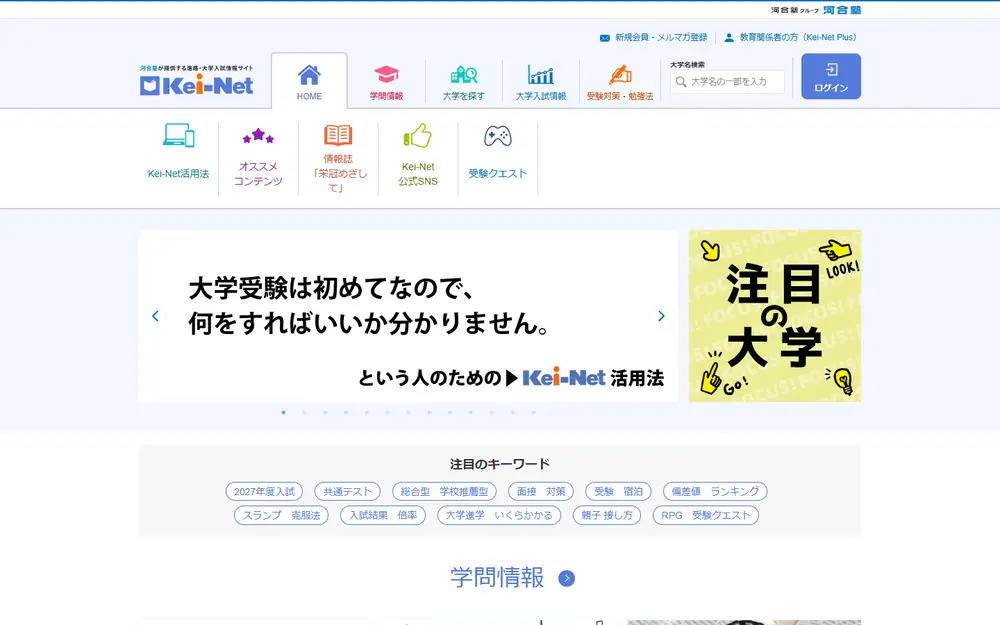Viewport: 1000px width, 625px height.
Task: Select the second carousel pagination dot
Action: pyautogui.click(x=304, y=412)
